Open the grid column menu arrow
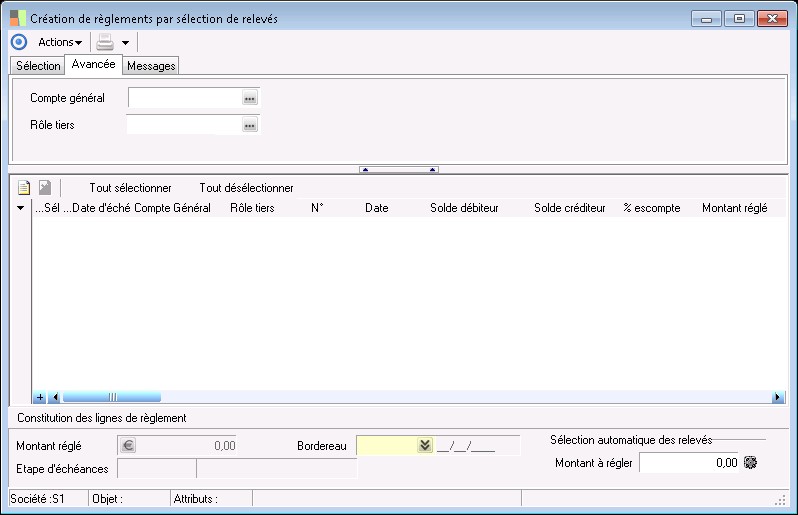This screenshot has width=798, height=515. coord(20,208)
